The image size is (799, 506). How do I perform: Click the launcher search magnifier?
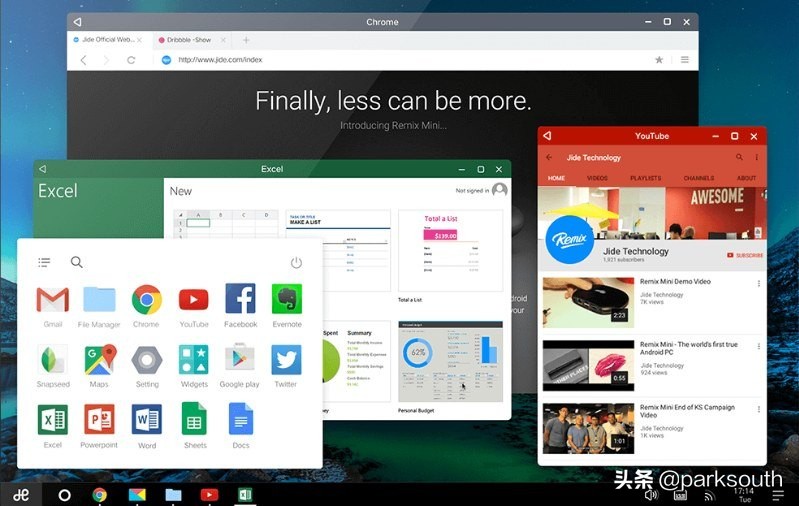pos(76,262)
